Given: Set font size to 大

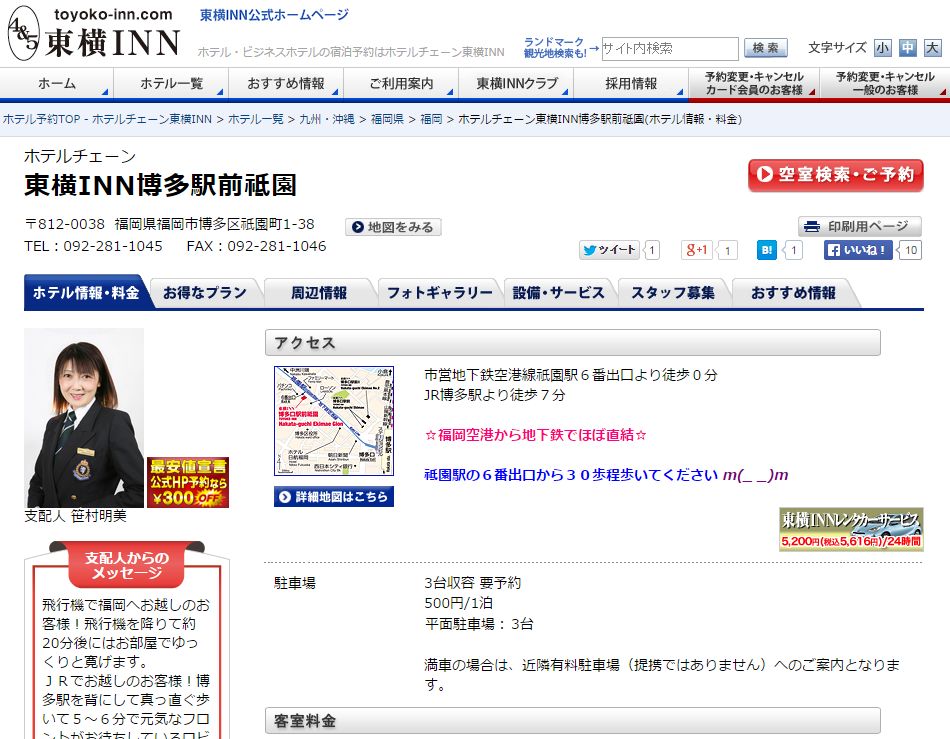Looking at the screenshot, I should [x=932, y=48].
